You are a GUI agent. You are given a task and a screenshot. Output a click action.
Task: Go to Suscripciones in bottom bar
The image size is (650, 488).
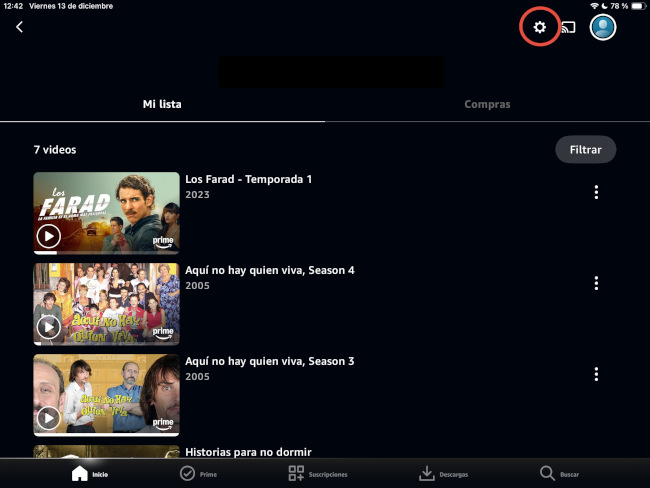[x=317, y=473]
